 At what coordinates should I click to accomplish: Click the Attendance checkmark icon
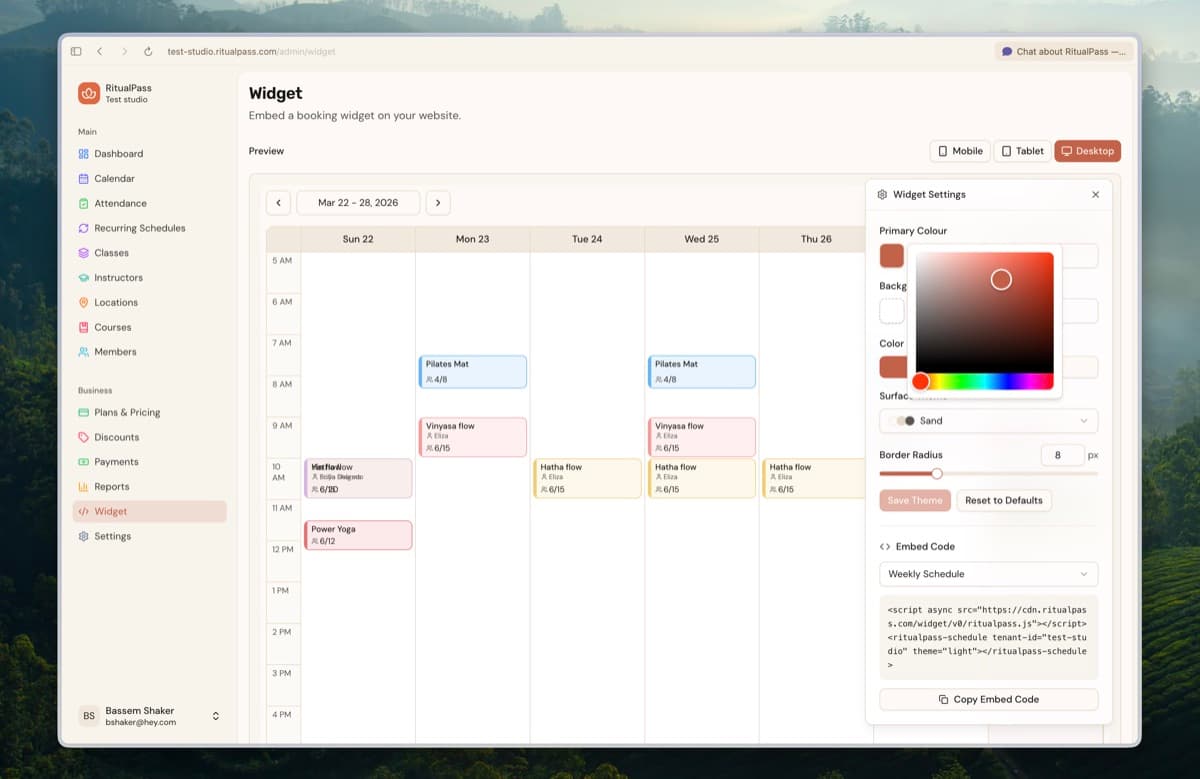pos(84,203)
